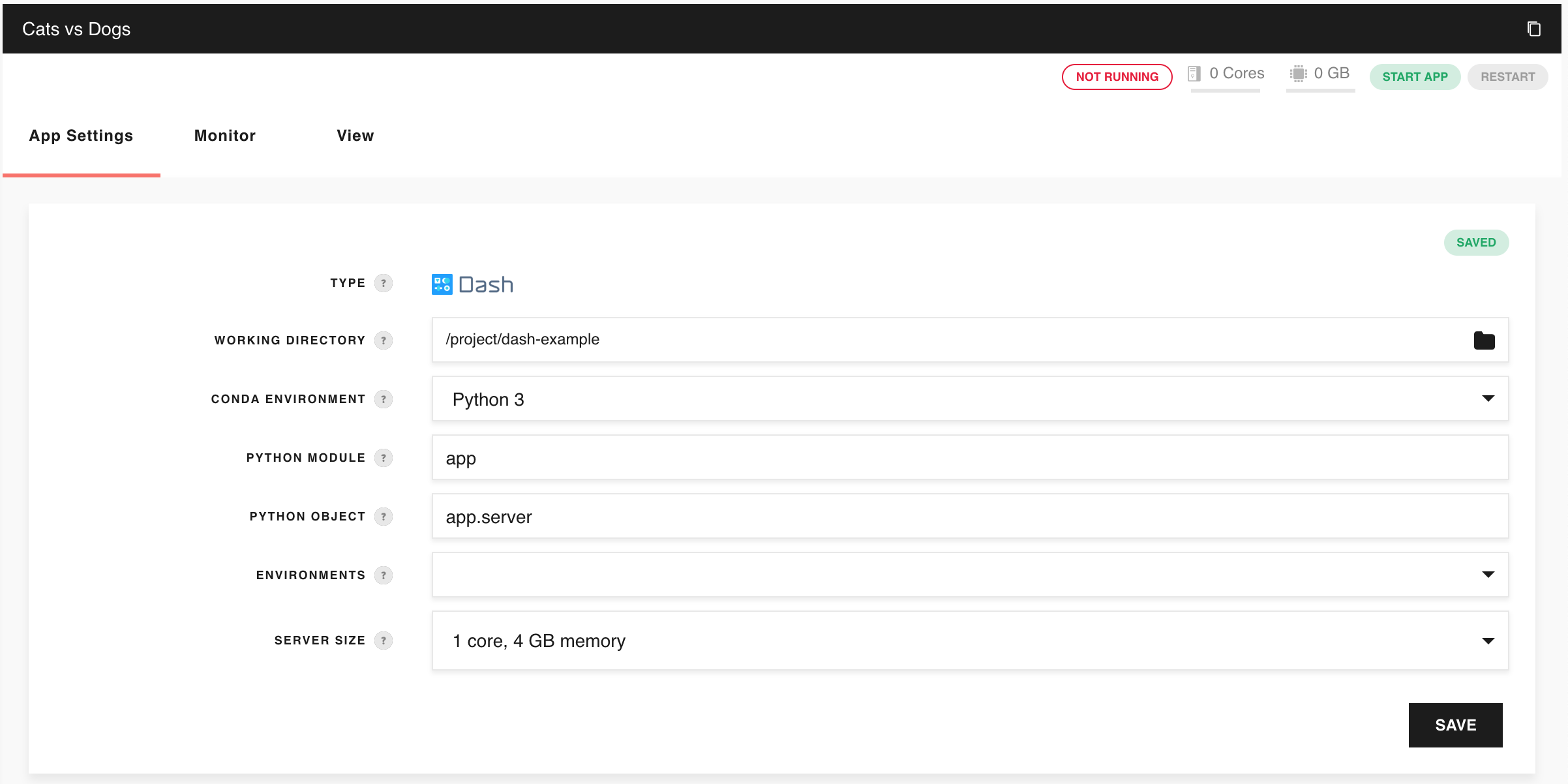Click help icon beside Conda Environment
Image resolution: width=1568 pixels, height=784 pixels.
384,399
